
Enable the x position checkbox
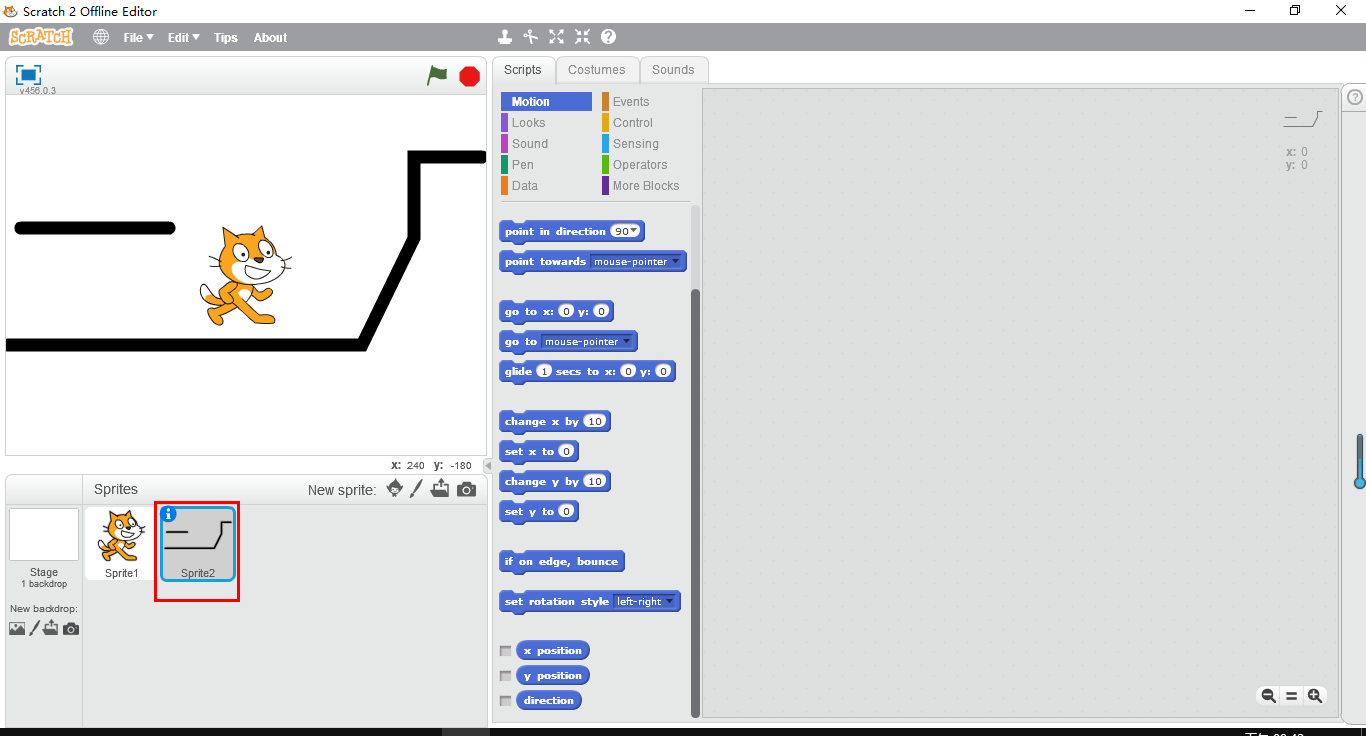click(506, 651)
